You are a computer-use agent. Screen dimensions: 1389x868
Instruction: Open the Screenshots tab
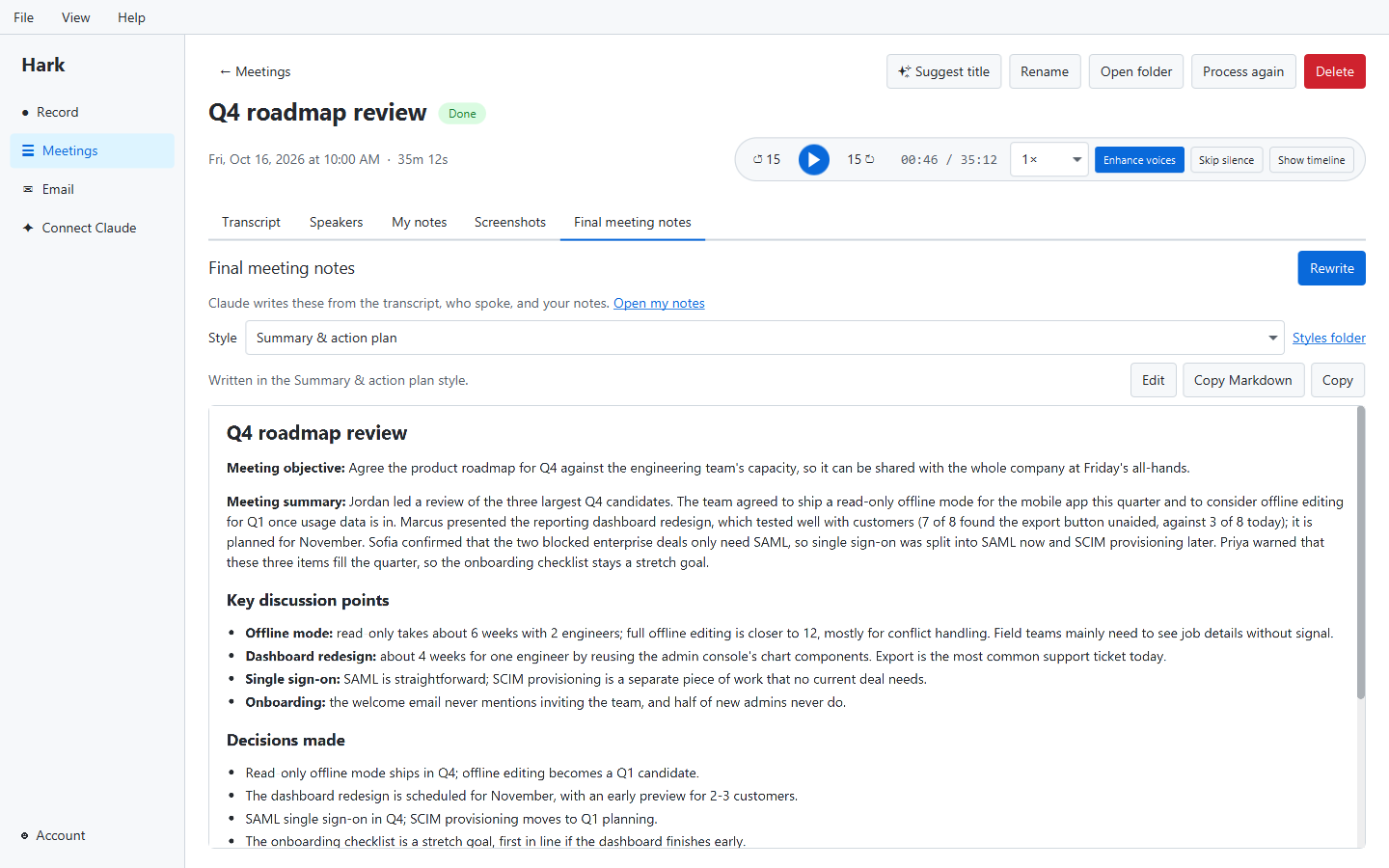tap(510, 222)
